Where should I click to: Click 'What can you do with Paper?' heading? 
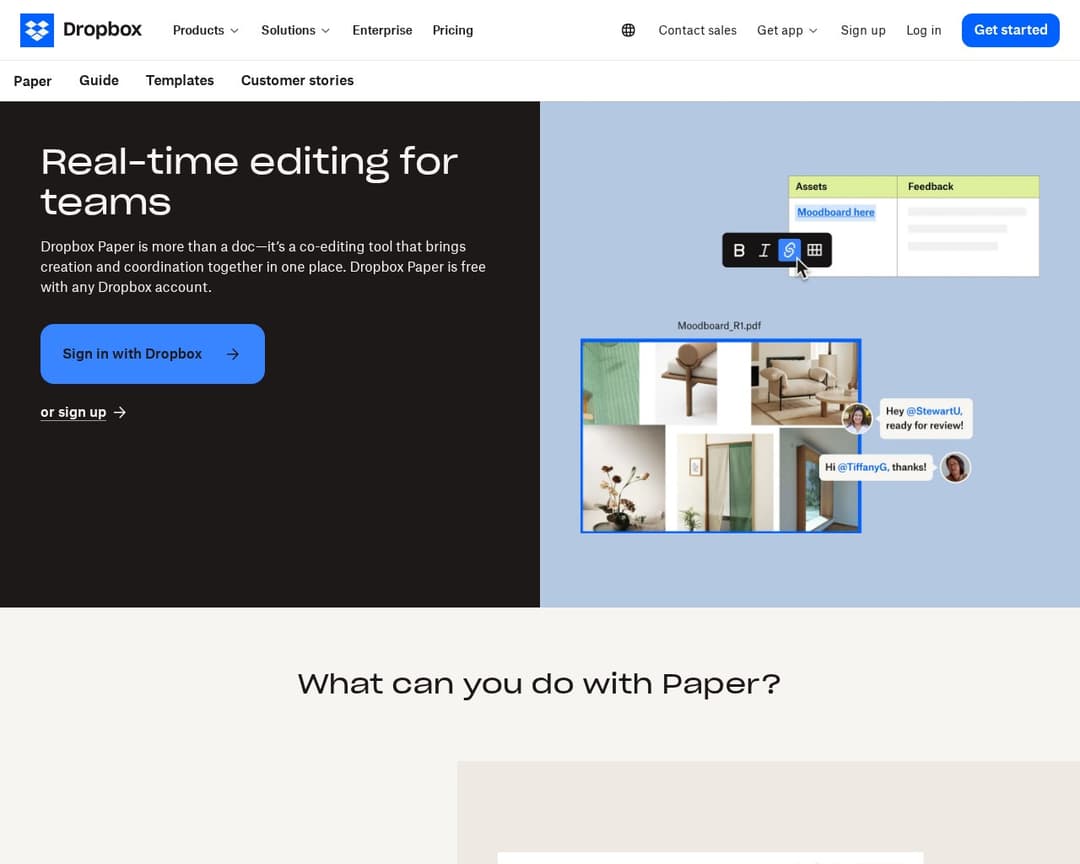tap(539, 684)
